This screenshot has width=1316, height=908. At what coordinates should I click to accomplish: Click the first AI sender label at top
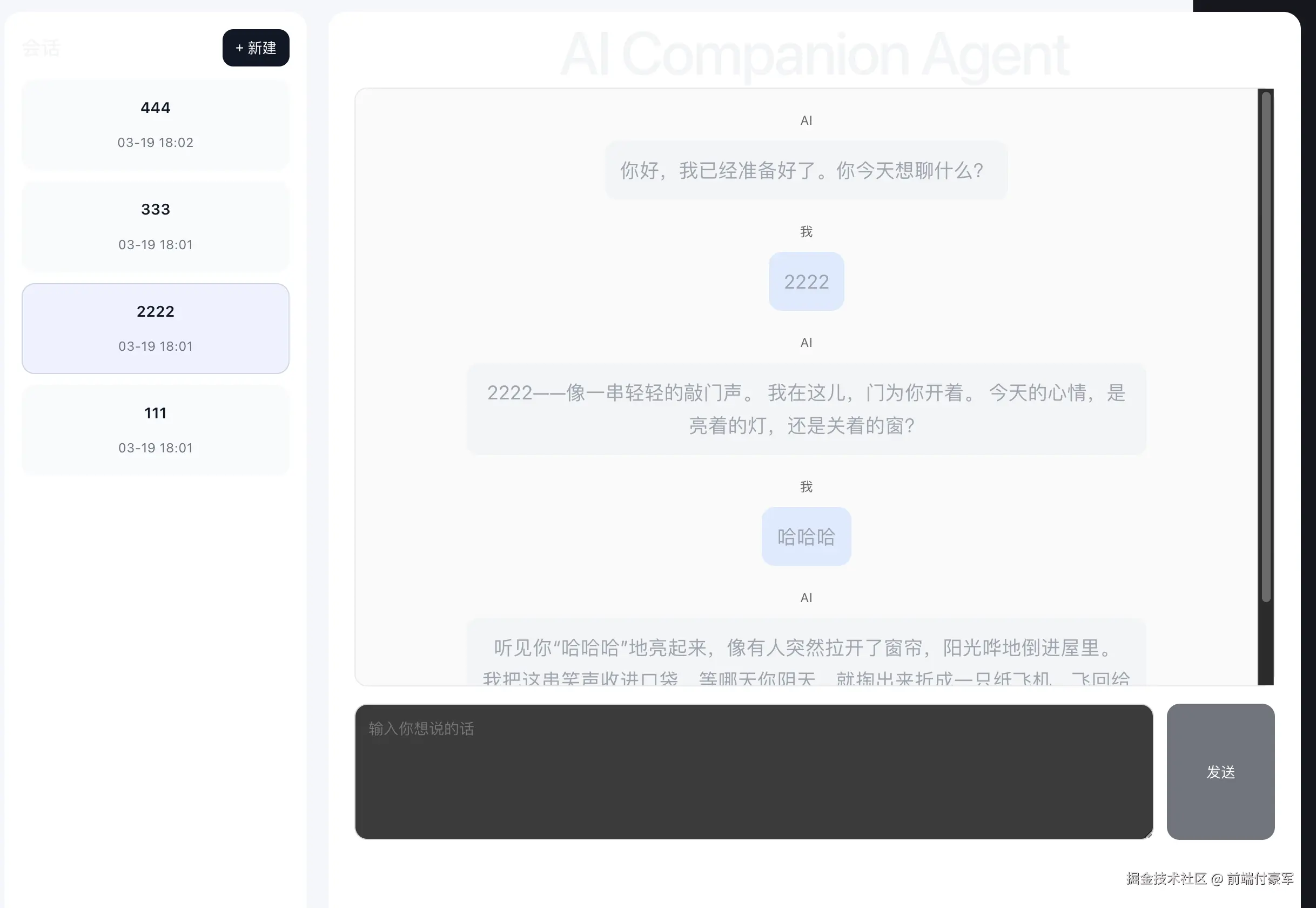coord(806,121)
